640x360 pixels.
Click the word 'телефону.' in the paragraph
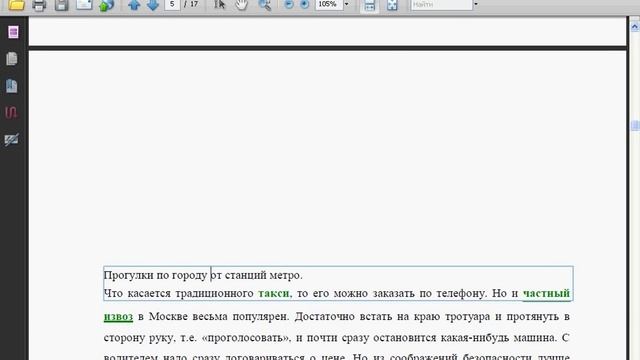[x=462, y=293]
